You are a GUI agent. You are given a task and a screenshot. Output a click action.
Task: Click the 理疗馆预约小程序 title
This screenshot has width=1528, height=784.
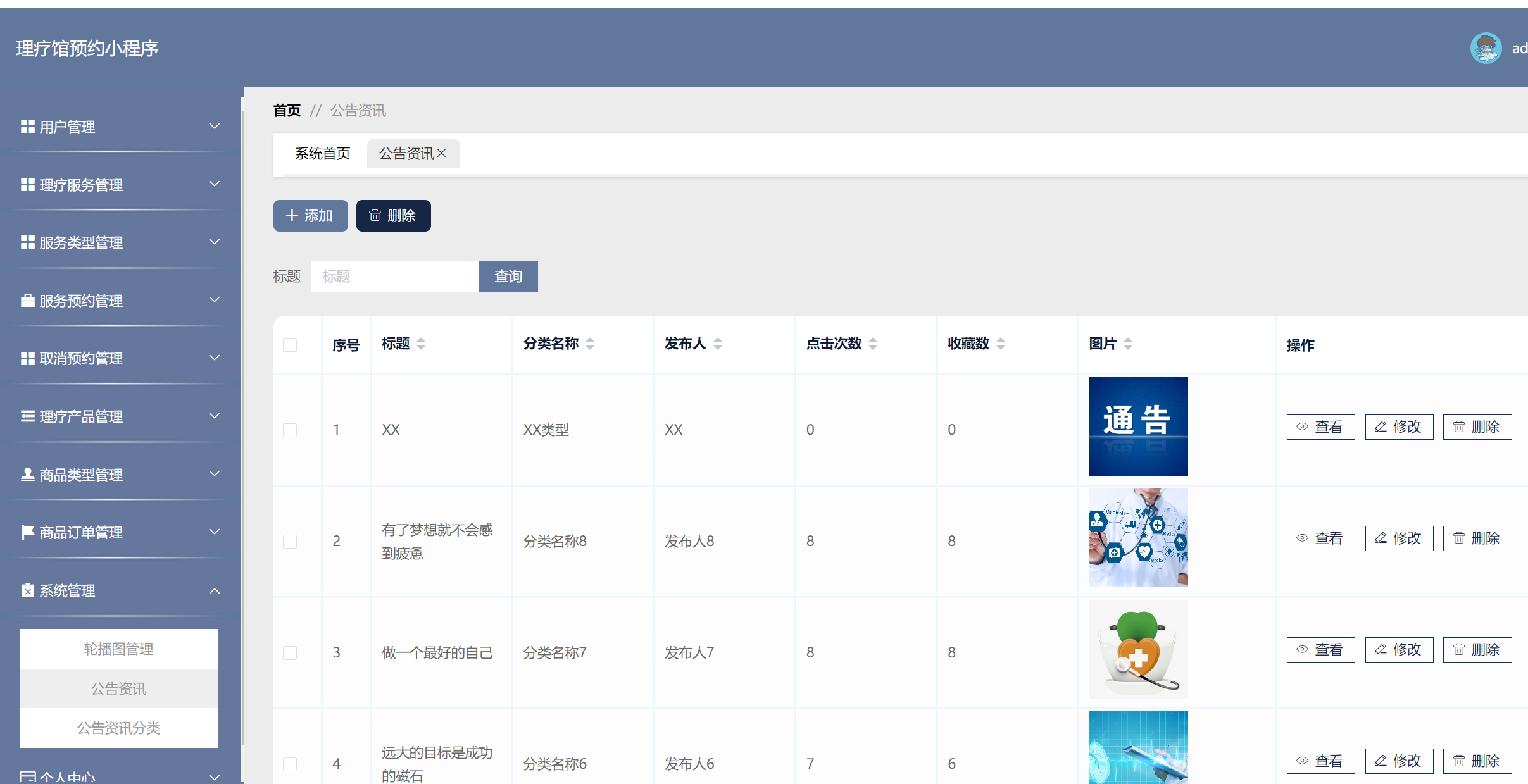tap(87, 48)
